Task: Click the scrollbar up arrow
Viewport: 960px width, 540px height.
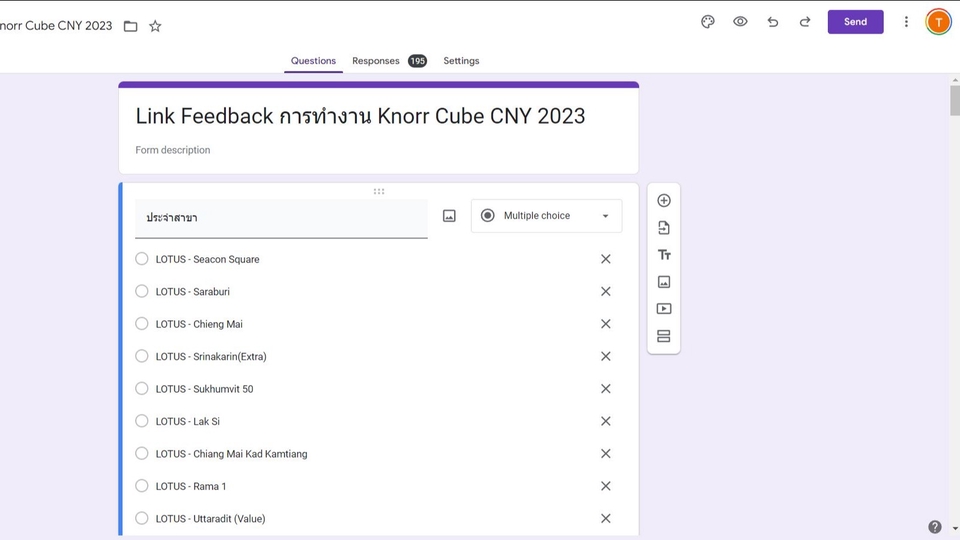Action: coord(955,80)
